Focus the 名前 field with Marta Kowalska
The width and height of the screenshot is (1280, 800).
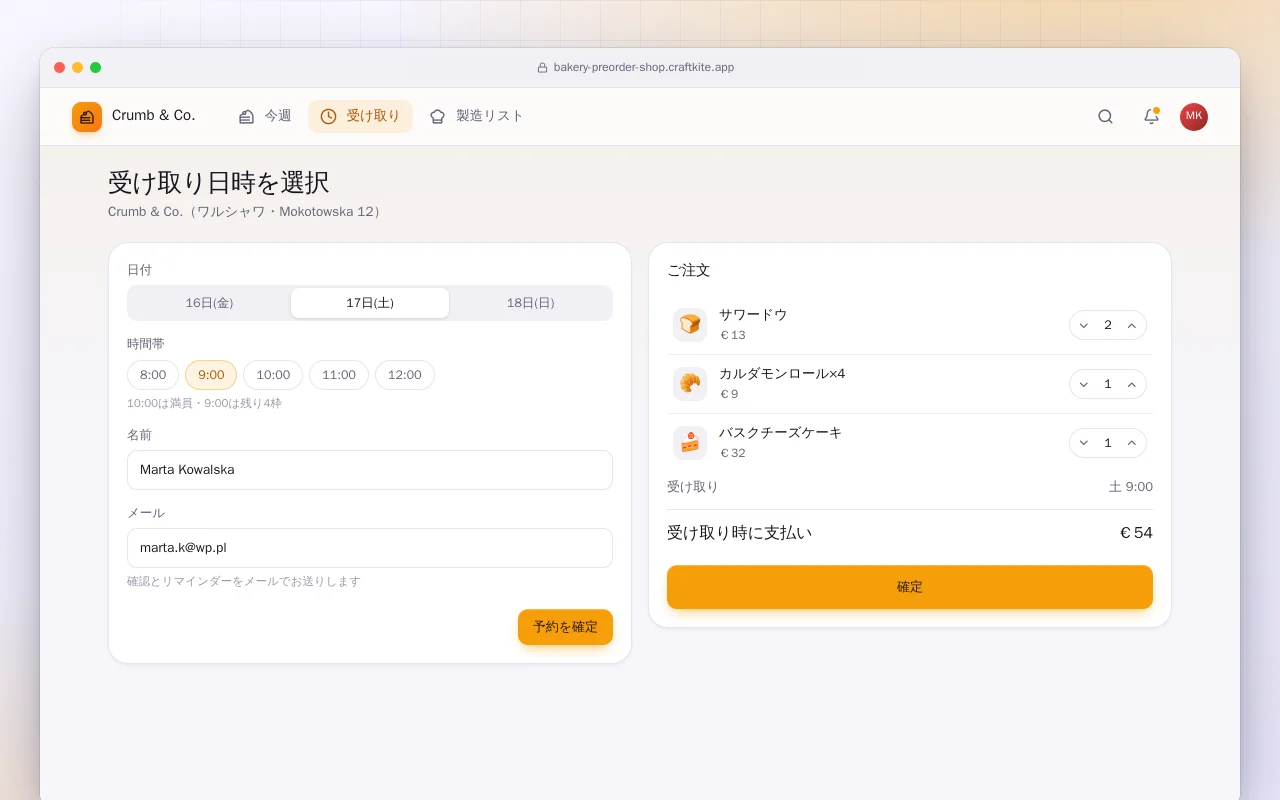(370, 470)
